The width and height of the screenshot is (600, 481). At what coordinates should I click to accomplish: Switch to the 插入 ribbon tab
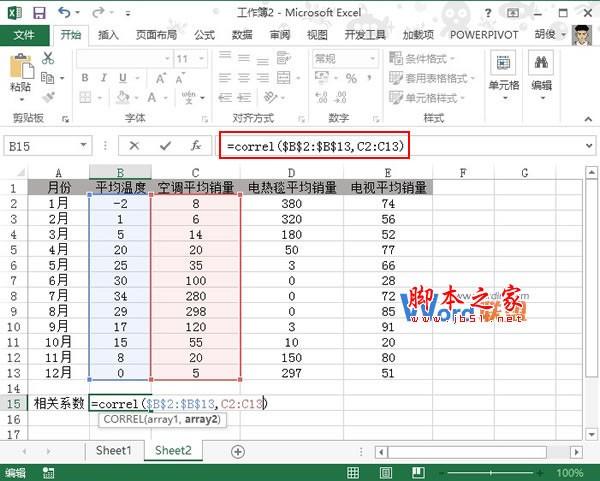(x=108, y=35)
